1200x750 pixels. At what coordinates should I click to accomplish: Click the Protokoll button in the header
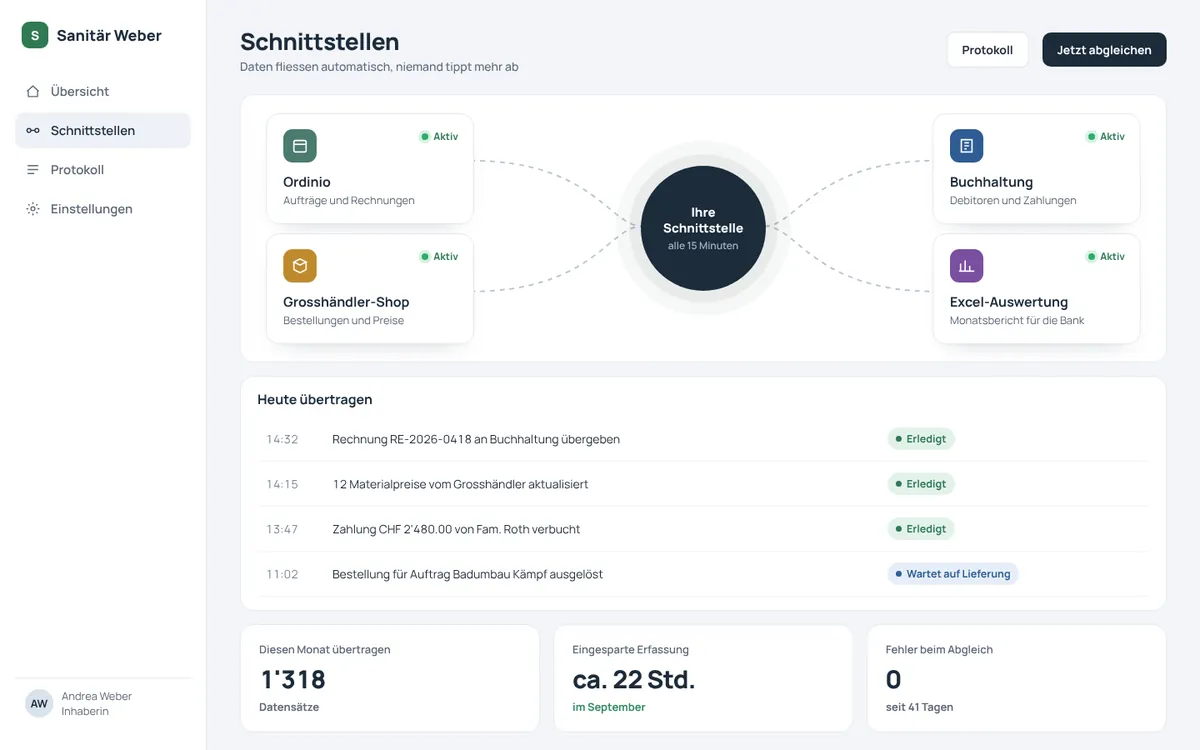987,50
